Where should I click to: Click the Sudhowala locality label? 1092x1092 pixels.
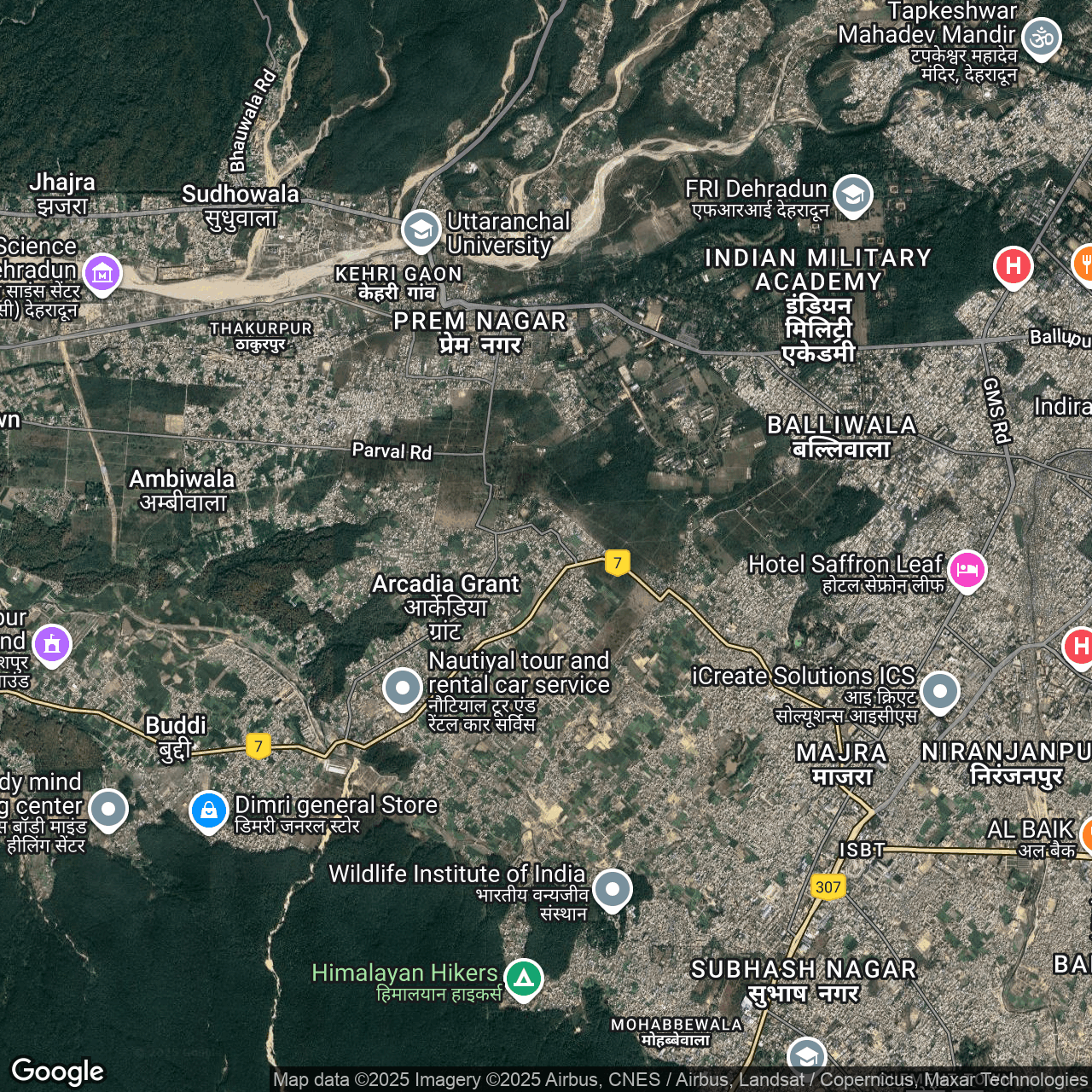coord(241,206)
